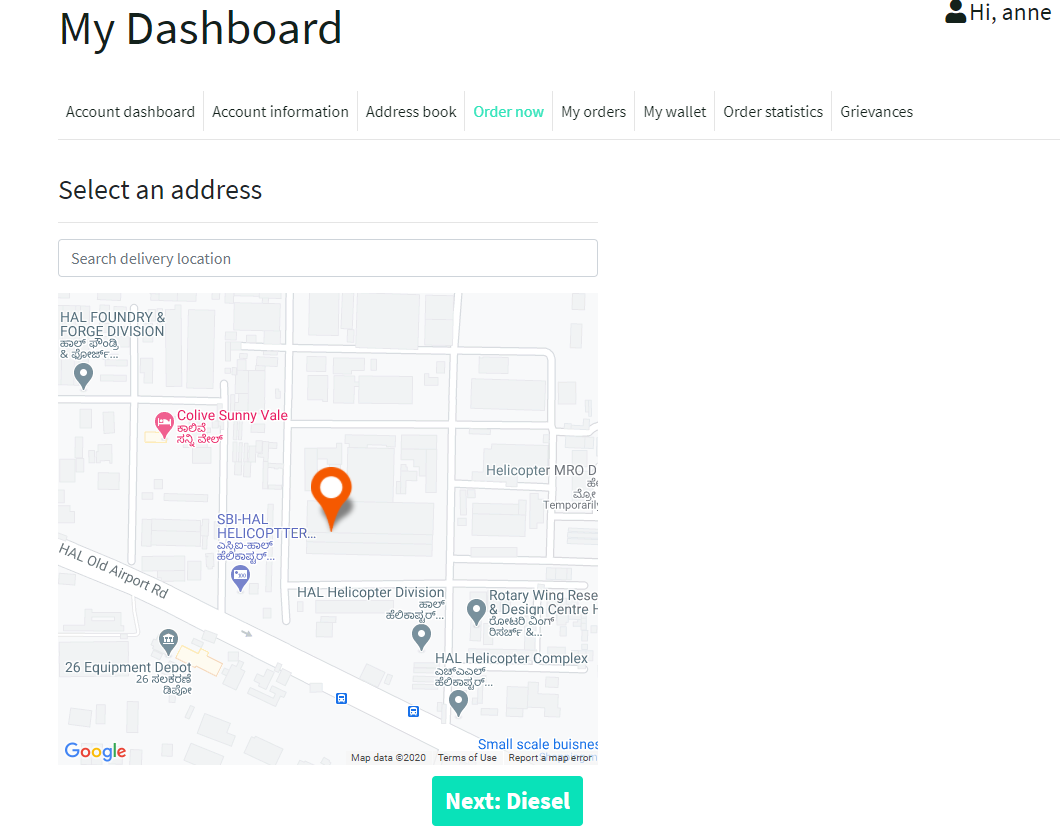This screenshot has height=832, width=1060.
Task: Open the Account dashboard tab
Action: [130, 112]
